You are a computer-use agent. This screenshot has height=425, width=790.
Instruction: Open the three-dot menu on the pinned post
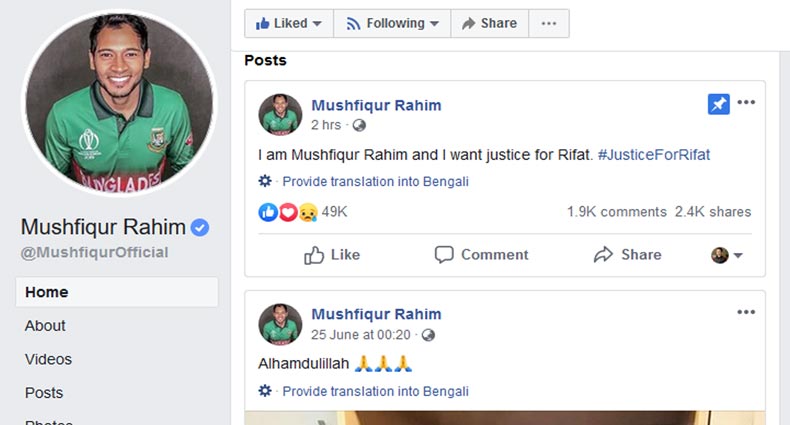coord(746,102)
